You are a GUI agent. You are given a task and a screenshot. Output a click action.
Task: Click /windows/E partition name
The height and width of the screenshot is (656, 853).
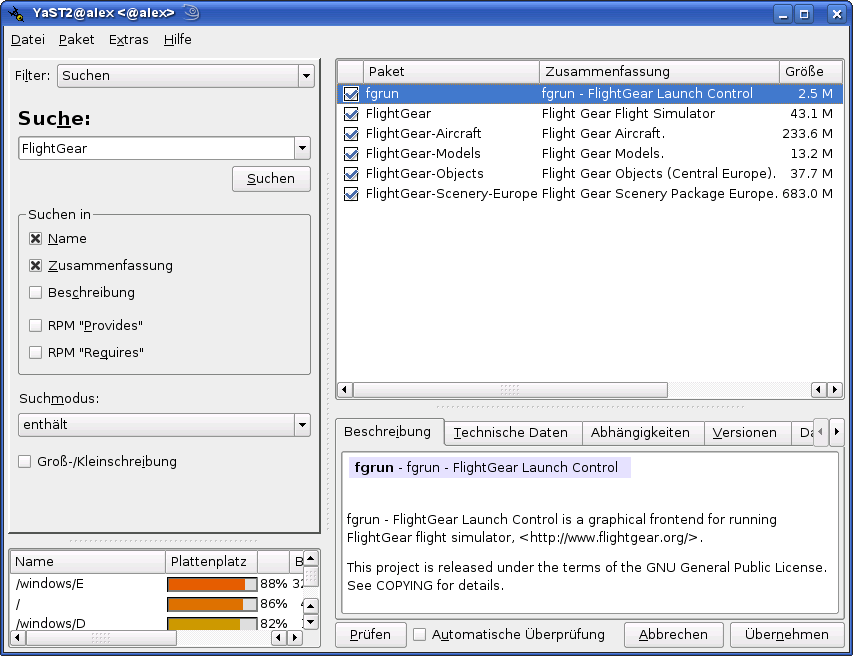[x=50, y=584]
